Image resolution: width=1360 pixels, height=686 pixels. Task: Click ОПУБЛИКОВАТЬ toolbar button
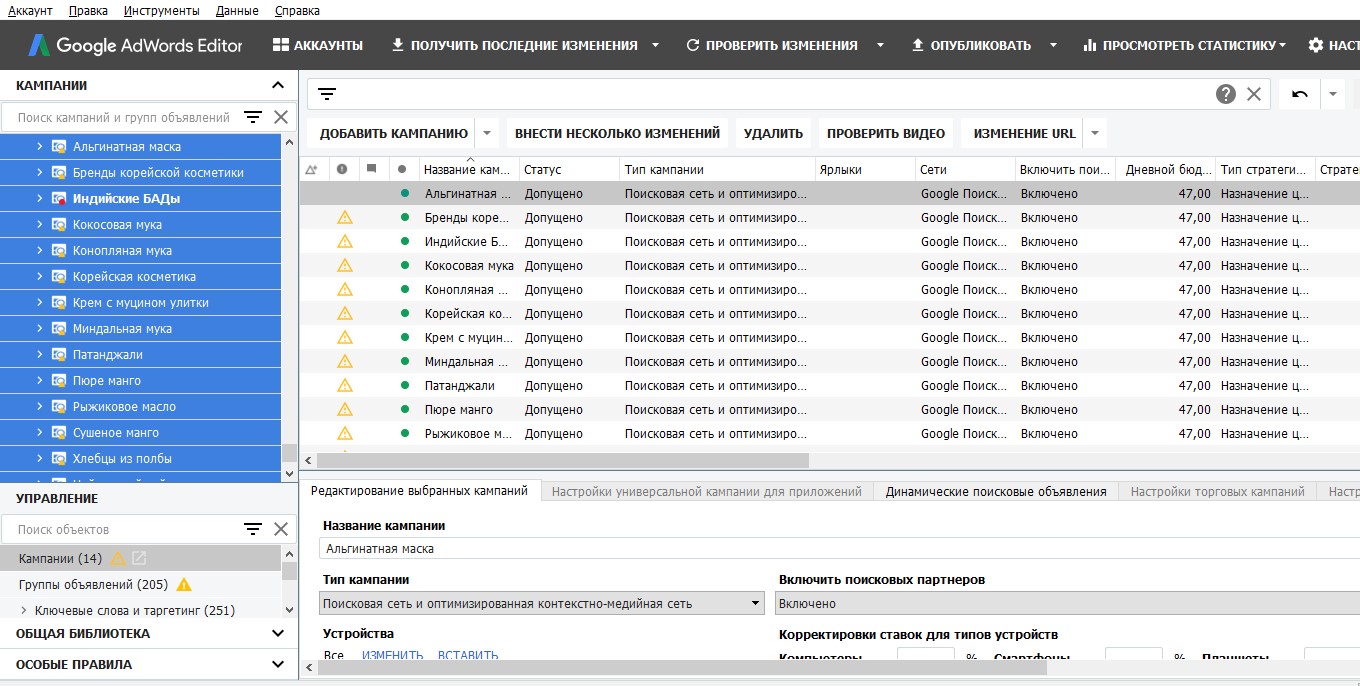(x=971, y=45)
